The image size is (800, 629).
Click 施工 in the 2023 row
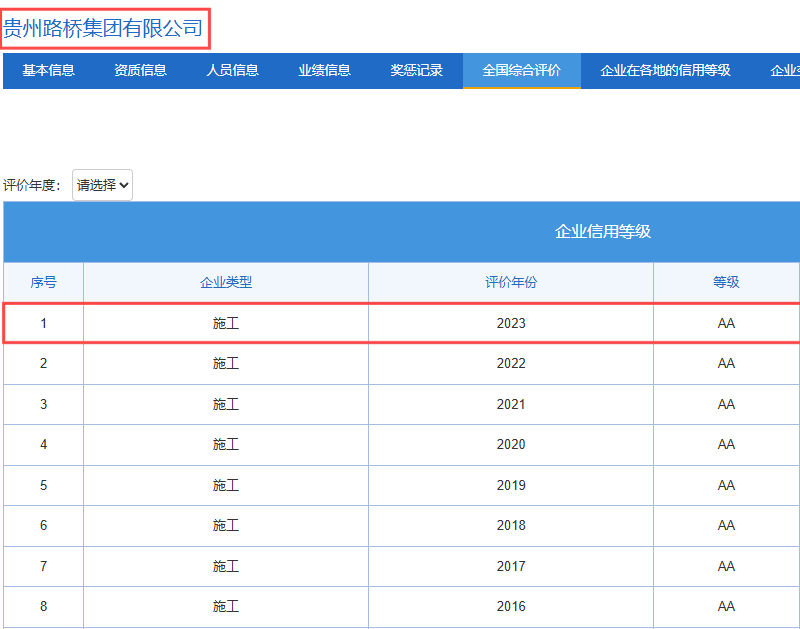click(x=226, y=323)
